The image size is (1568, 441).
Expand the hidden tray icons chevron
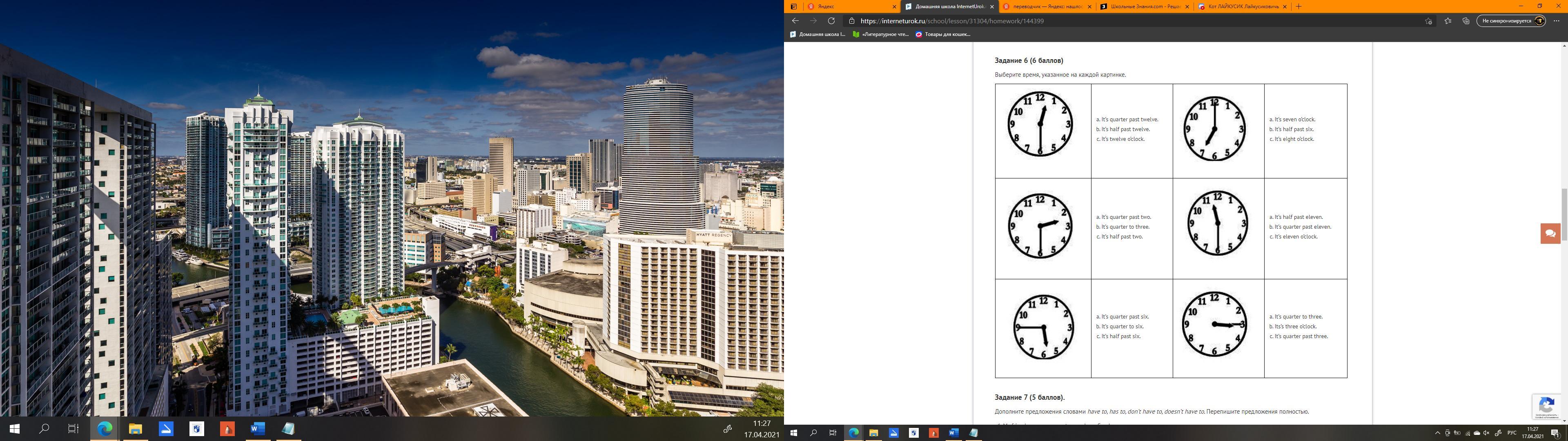tap(1438, 433)
